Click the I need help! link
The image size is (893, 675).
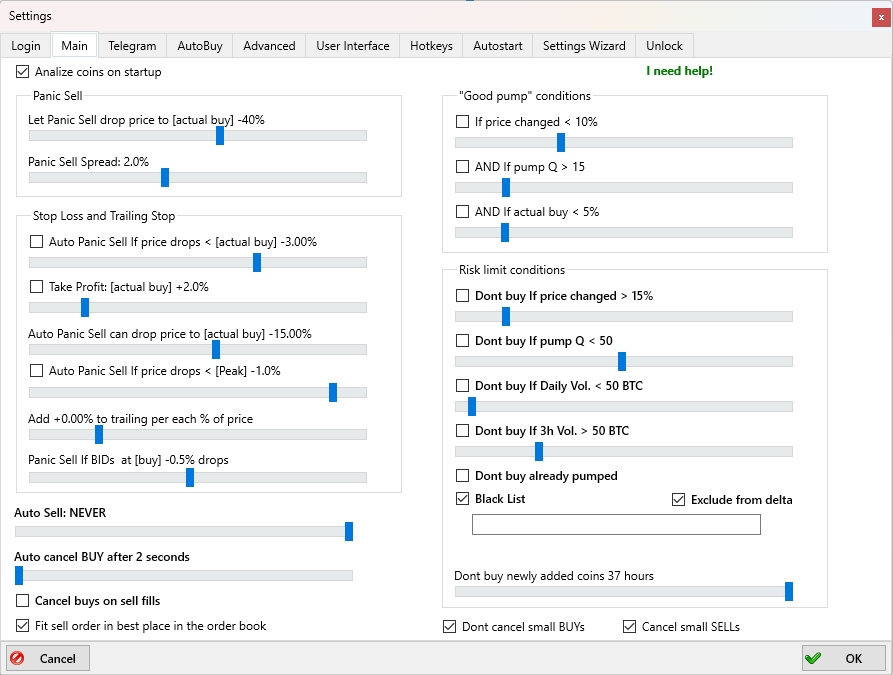point(679,71)
